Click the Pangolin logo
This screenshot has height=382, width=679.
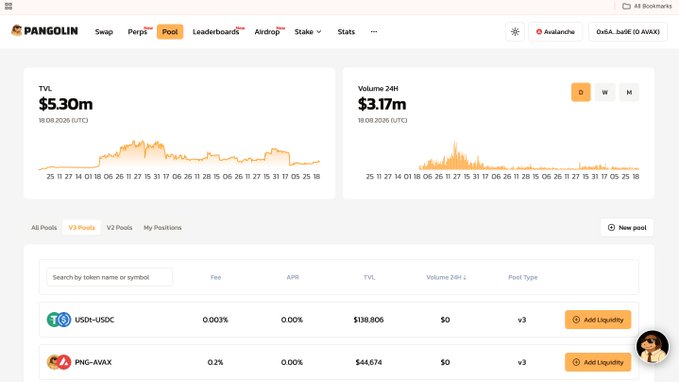click(x=45, y=31)
